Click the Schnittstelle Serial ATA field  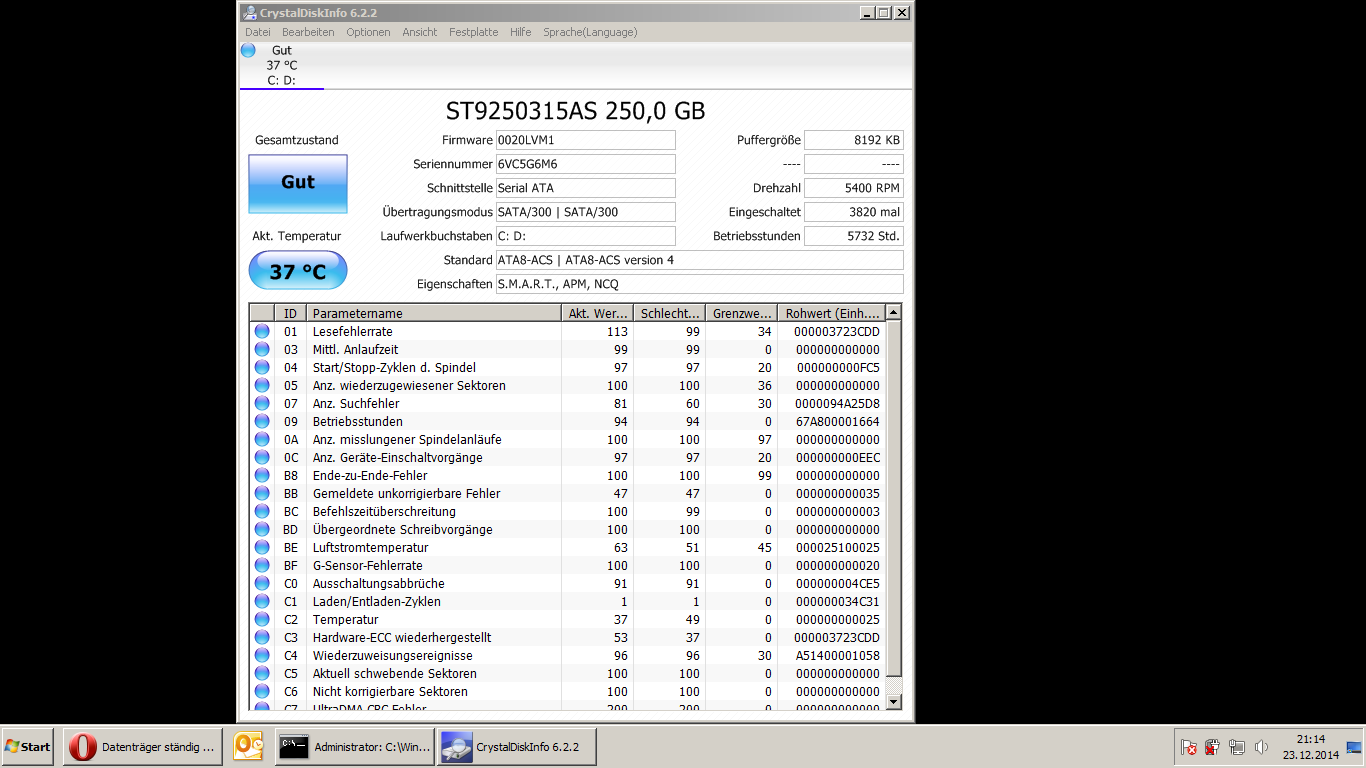tap(585, 188)
